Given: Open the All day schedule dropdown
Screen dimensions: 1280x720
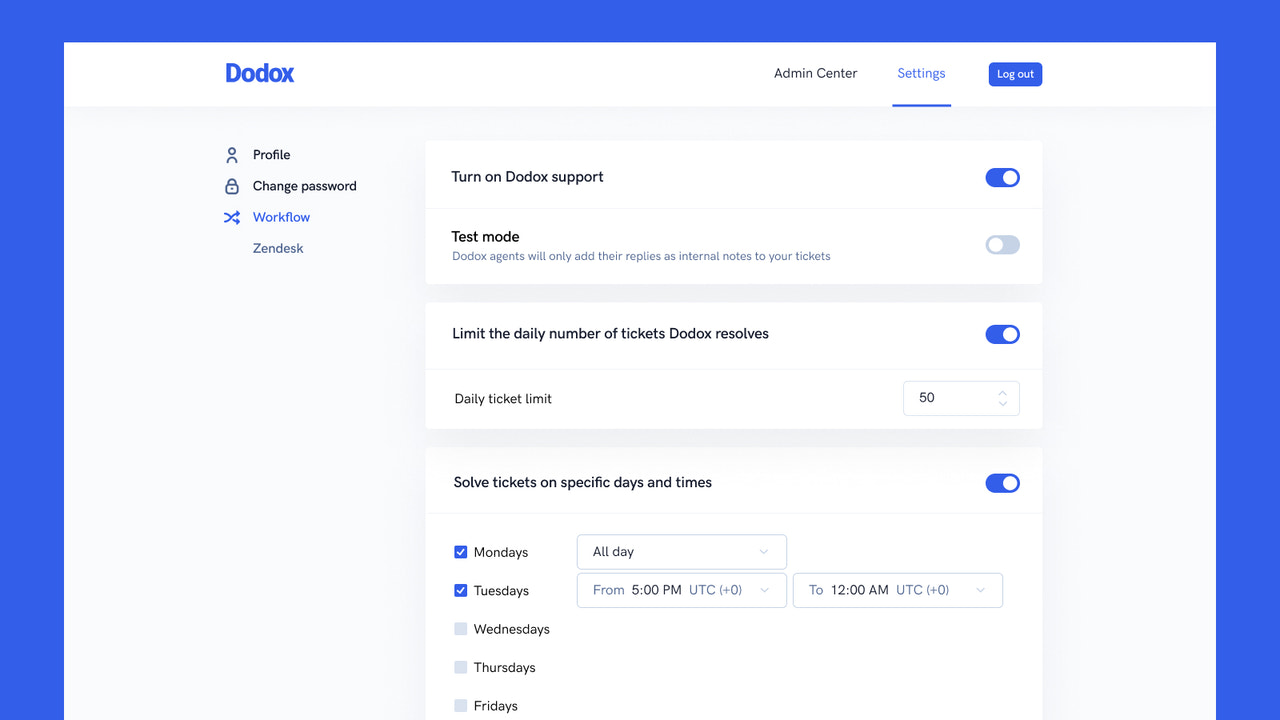Looking at the screenshot, I should pyautogui.click(x=681, y=551).
